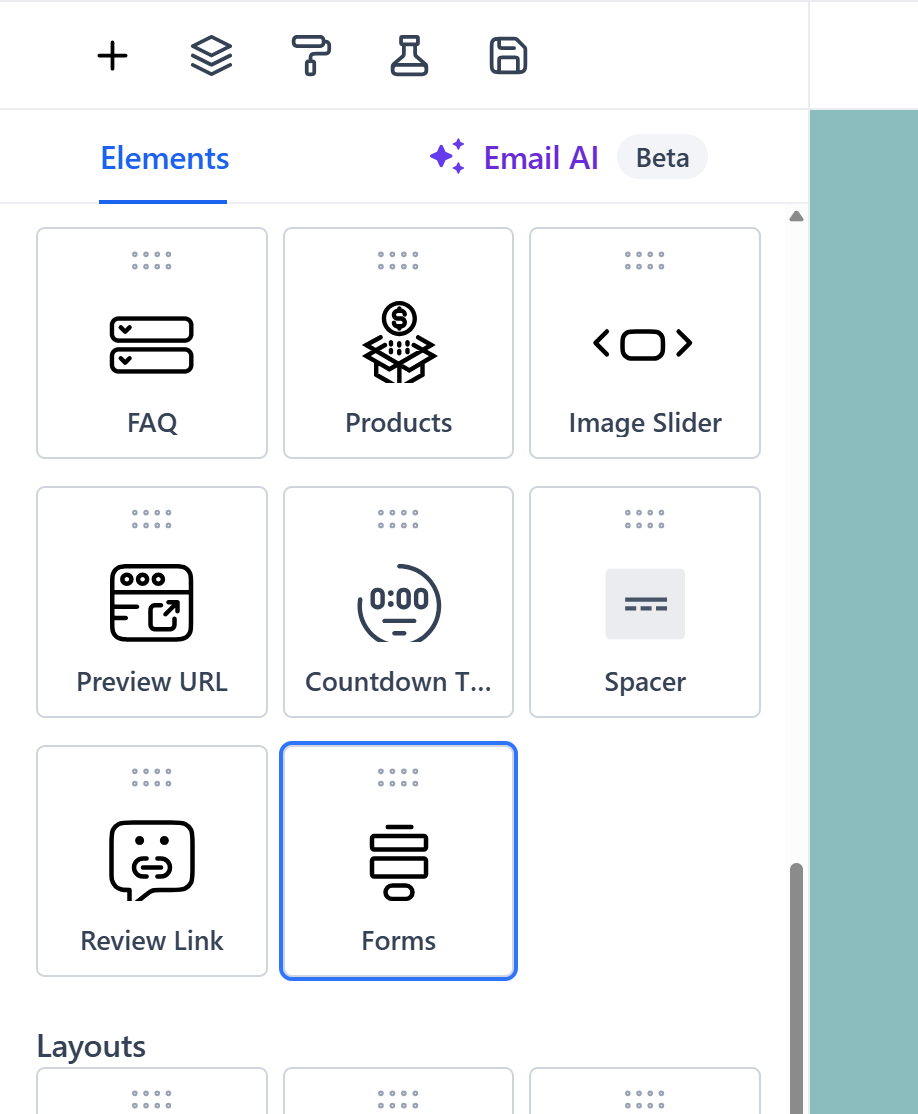Click the flask testing icon in toolbar
Image resolution: width=918 pixels, height=1114 pixels.
tap(409, 55)
